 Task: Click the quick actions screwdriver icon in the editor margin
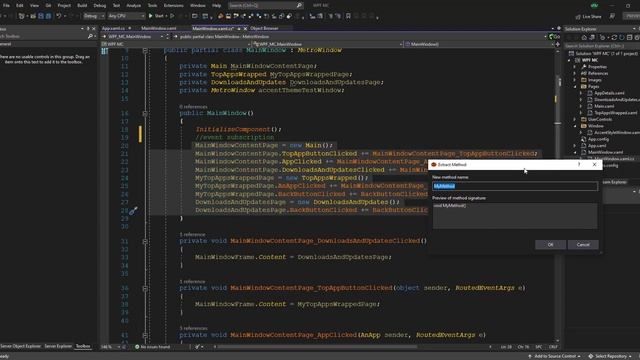click(x=133, y=211)
